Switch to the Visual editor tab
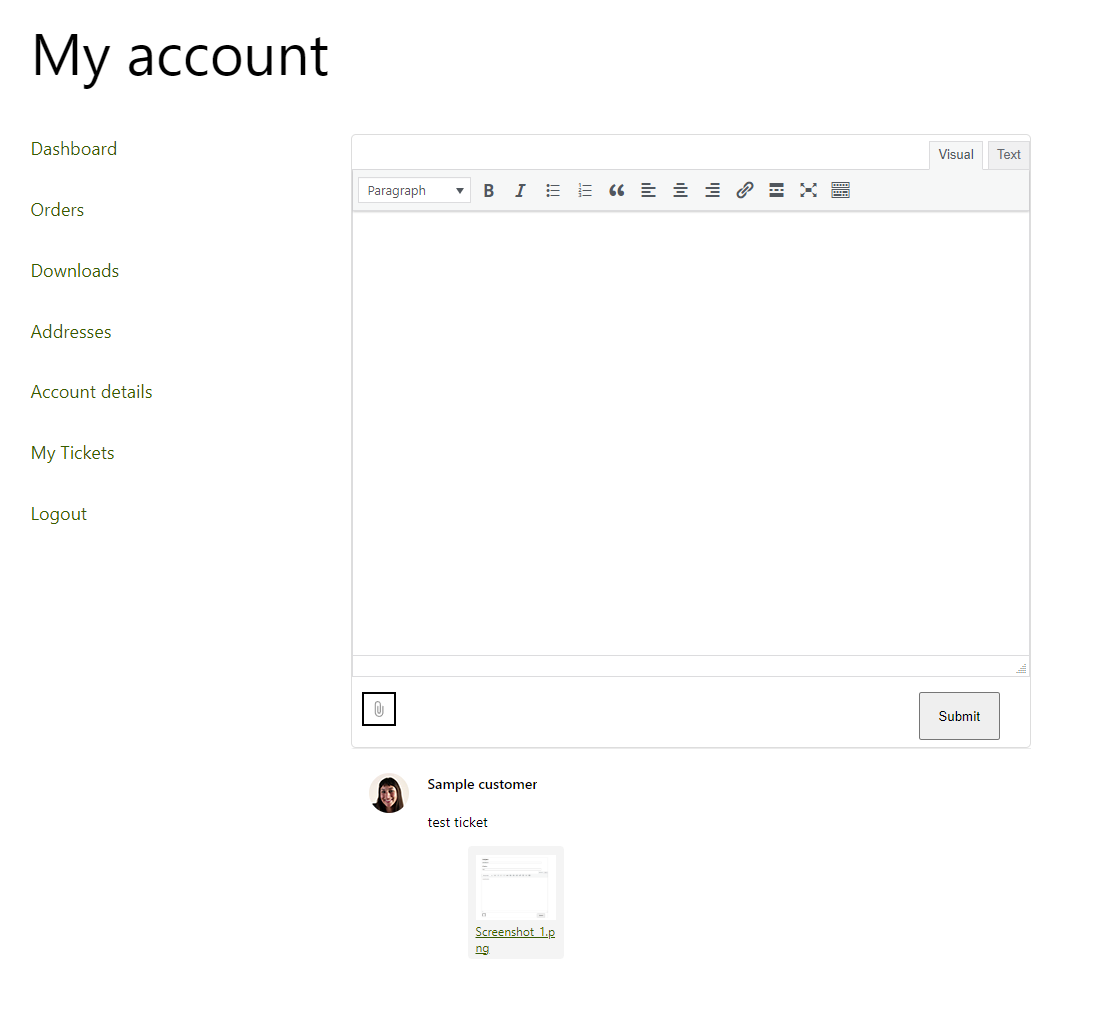Image resolution: width=1097 pixels, height=1018 pixels. pos(955,154)
